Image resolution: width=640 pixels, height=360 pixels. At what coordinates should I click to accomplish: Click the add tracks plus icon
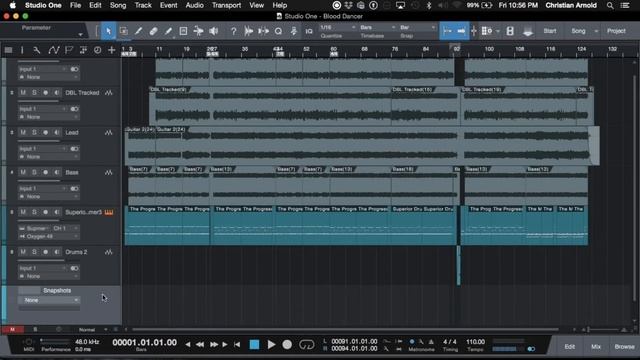tap(111, 50)
